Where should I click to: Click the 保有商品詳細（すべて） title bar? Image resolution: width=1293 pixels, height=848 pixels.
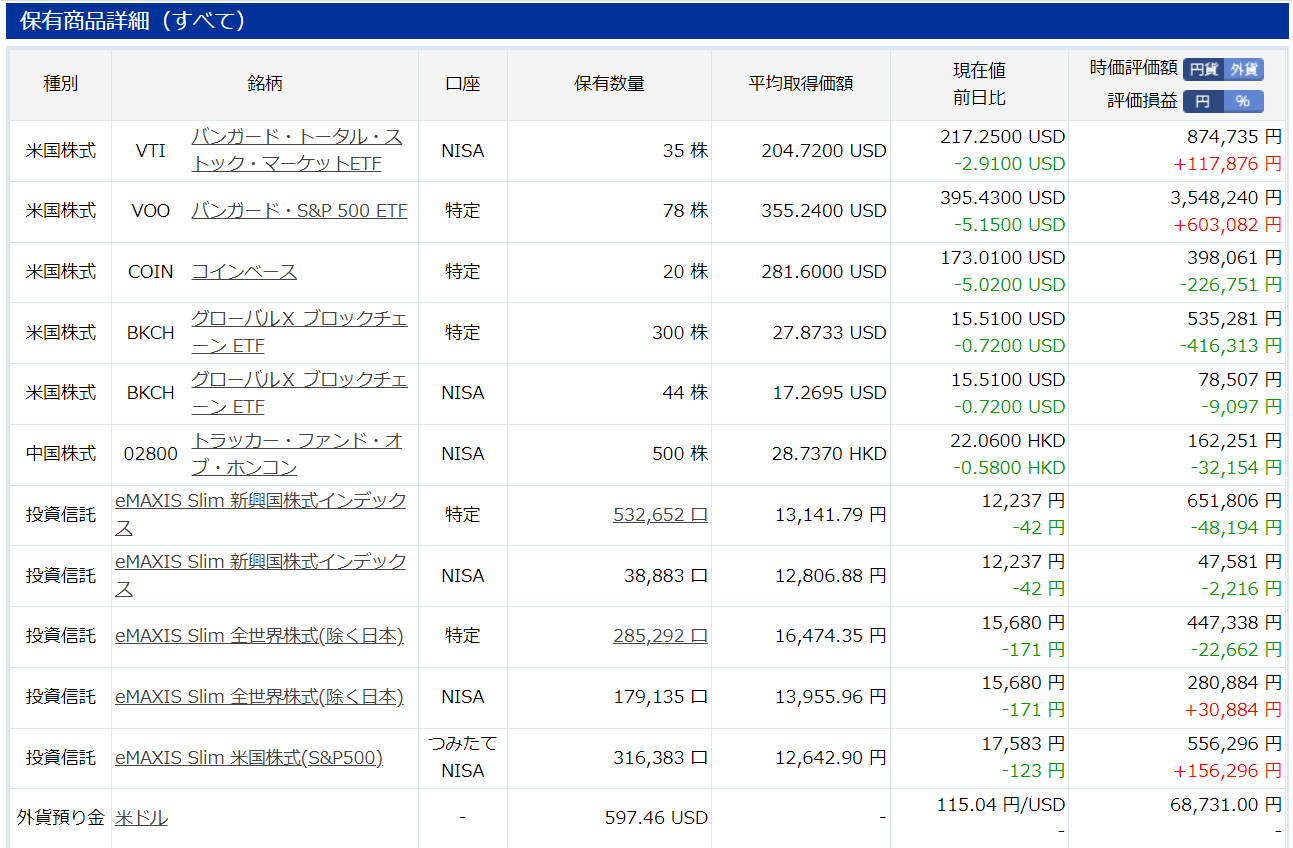coord(647,21)
